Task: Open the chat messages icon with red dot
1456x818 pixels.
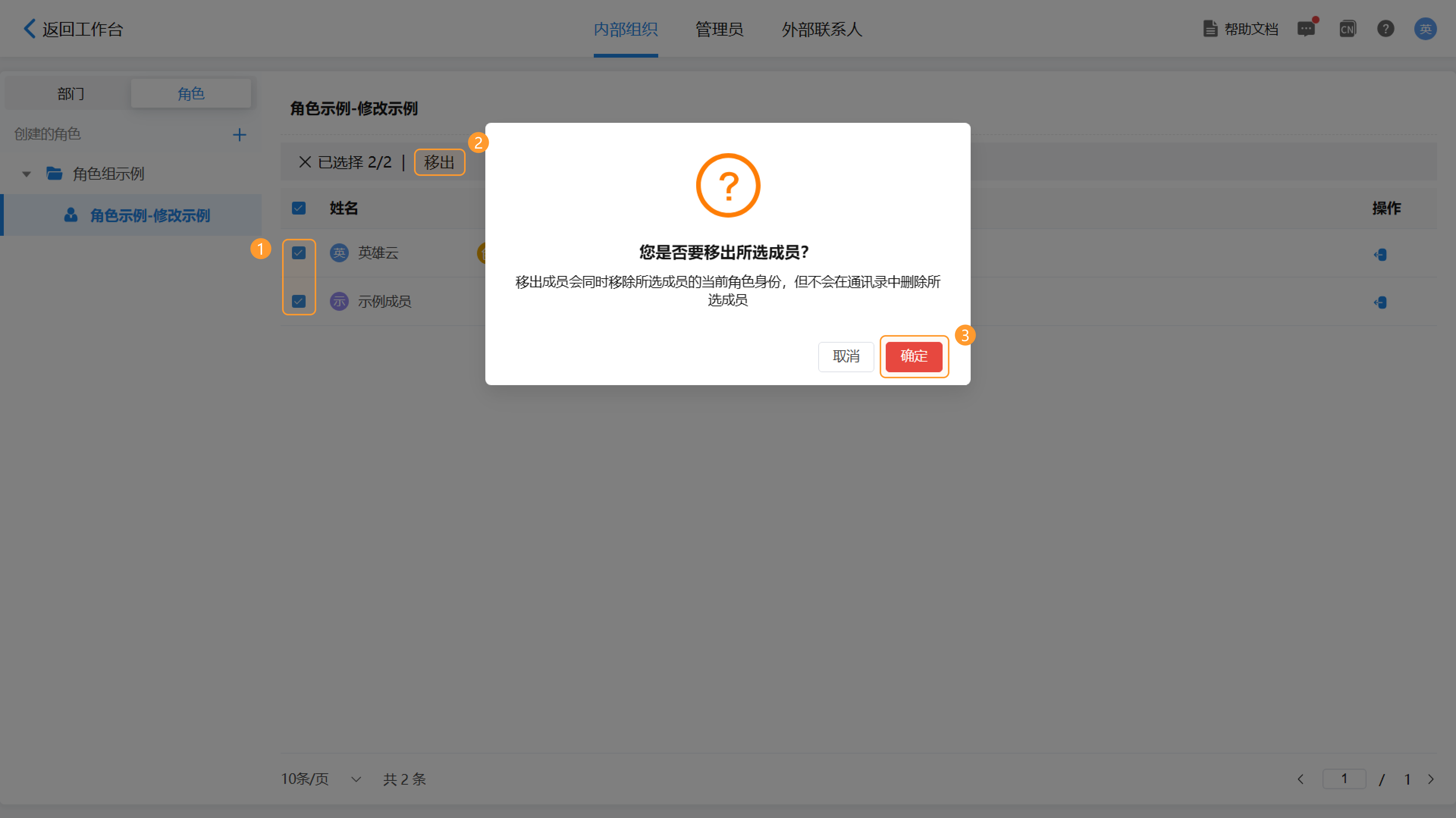Action: 1305,29
